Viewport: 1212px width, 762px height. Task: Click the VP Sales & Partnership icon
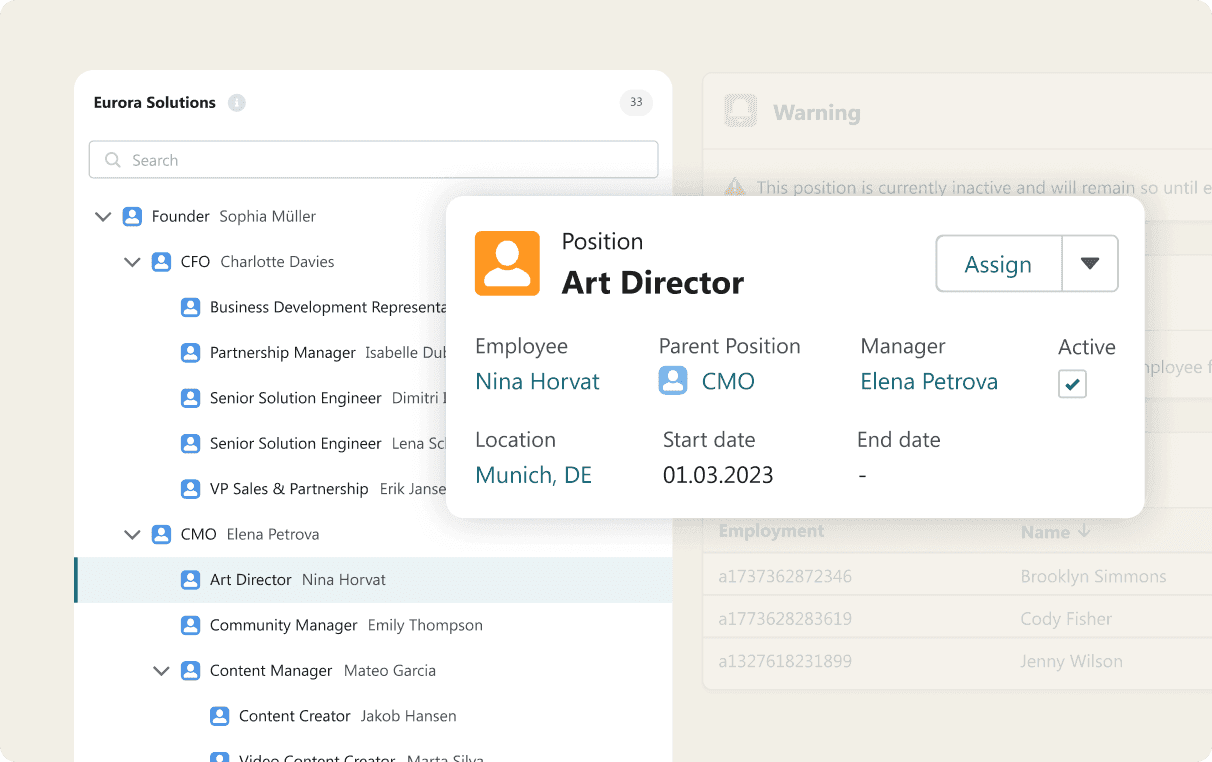tap(190, 489)
